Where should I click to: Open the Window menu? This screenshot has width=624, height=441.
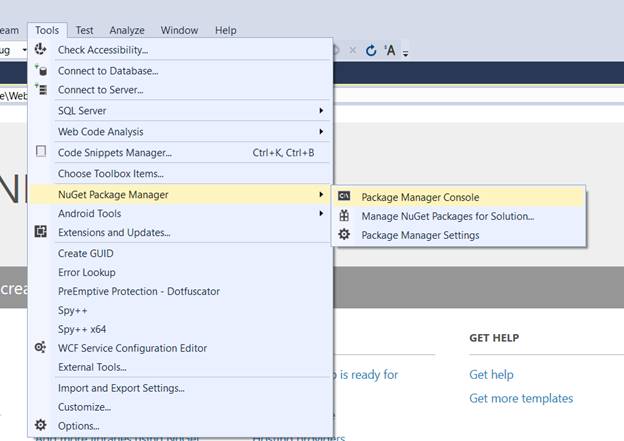179,30
